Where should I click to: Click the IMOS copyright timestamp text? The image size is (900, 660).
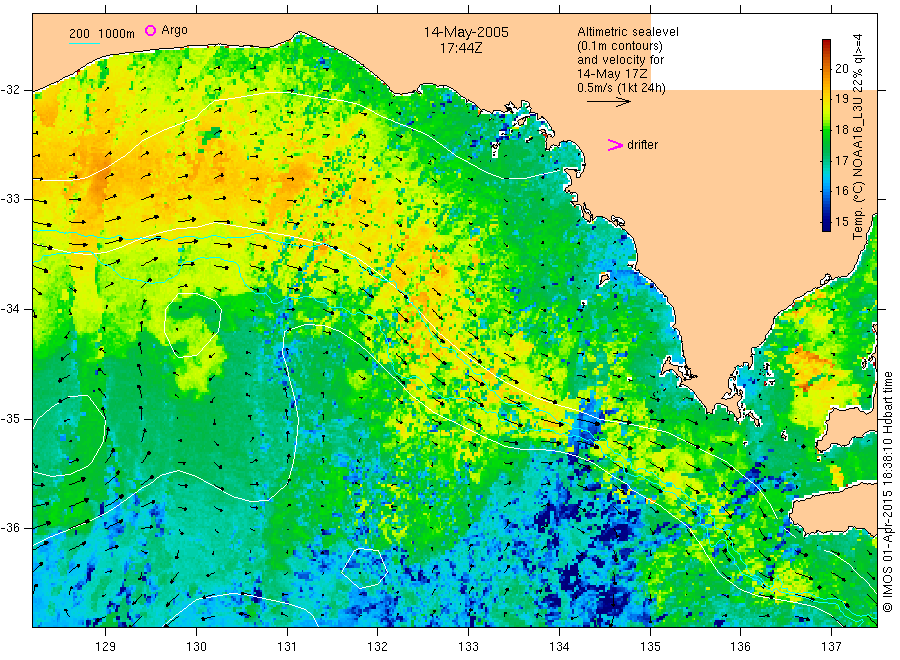[x=888, y=492]
